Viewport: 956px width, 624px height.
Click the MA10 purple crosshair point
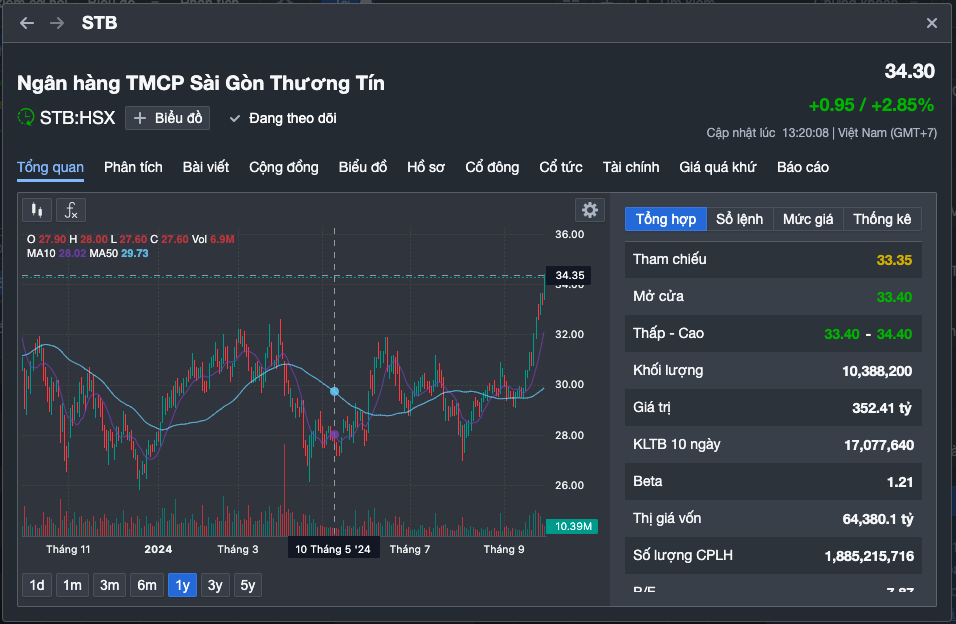tap(334, 434)
